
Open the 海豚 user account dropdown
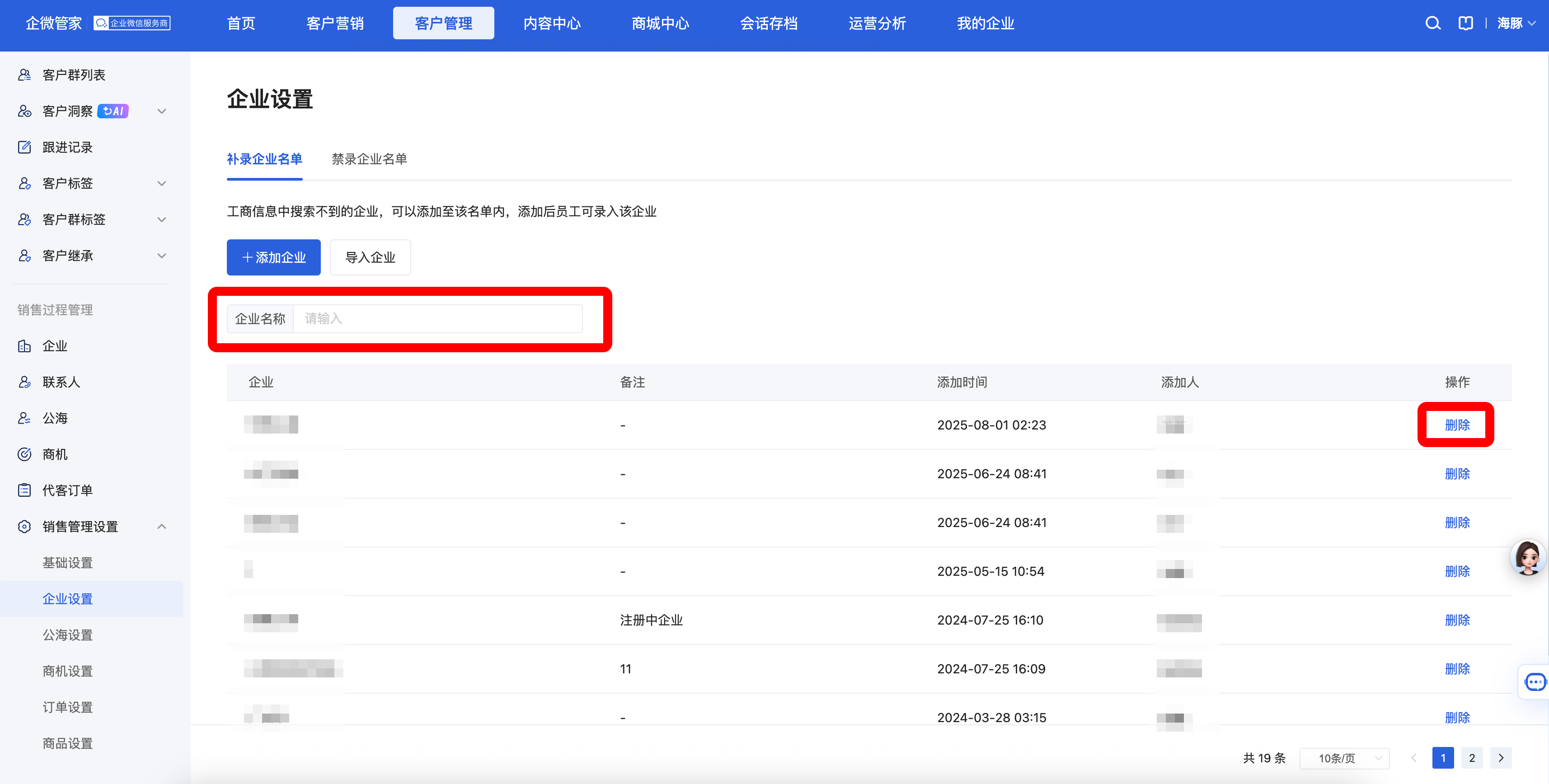pos(1516,23)
